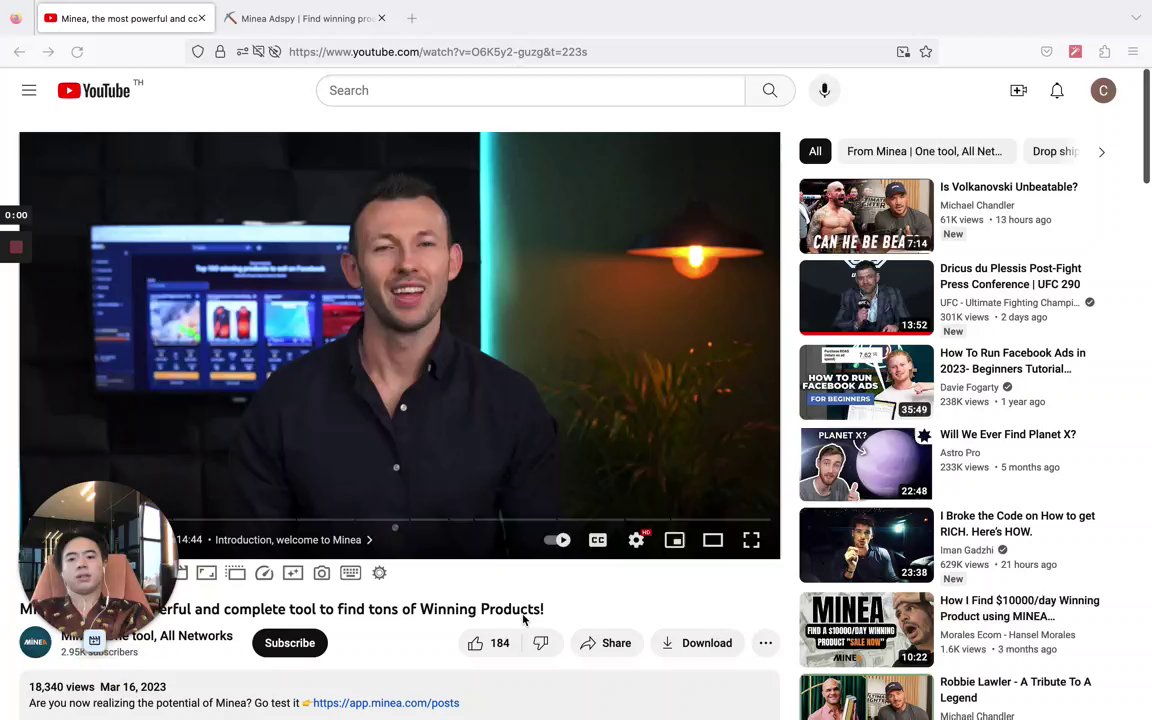Open the playback speed gauge icon

pyautogui.click(x=264, y=573)
